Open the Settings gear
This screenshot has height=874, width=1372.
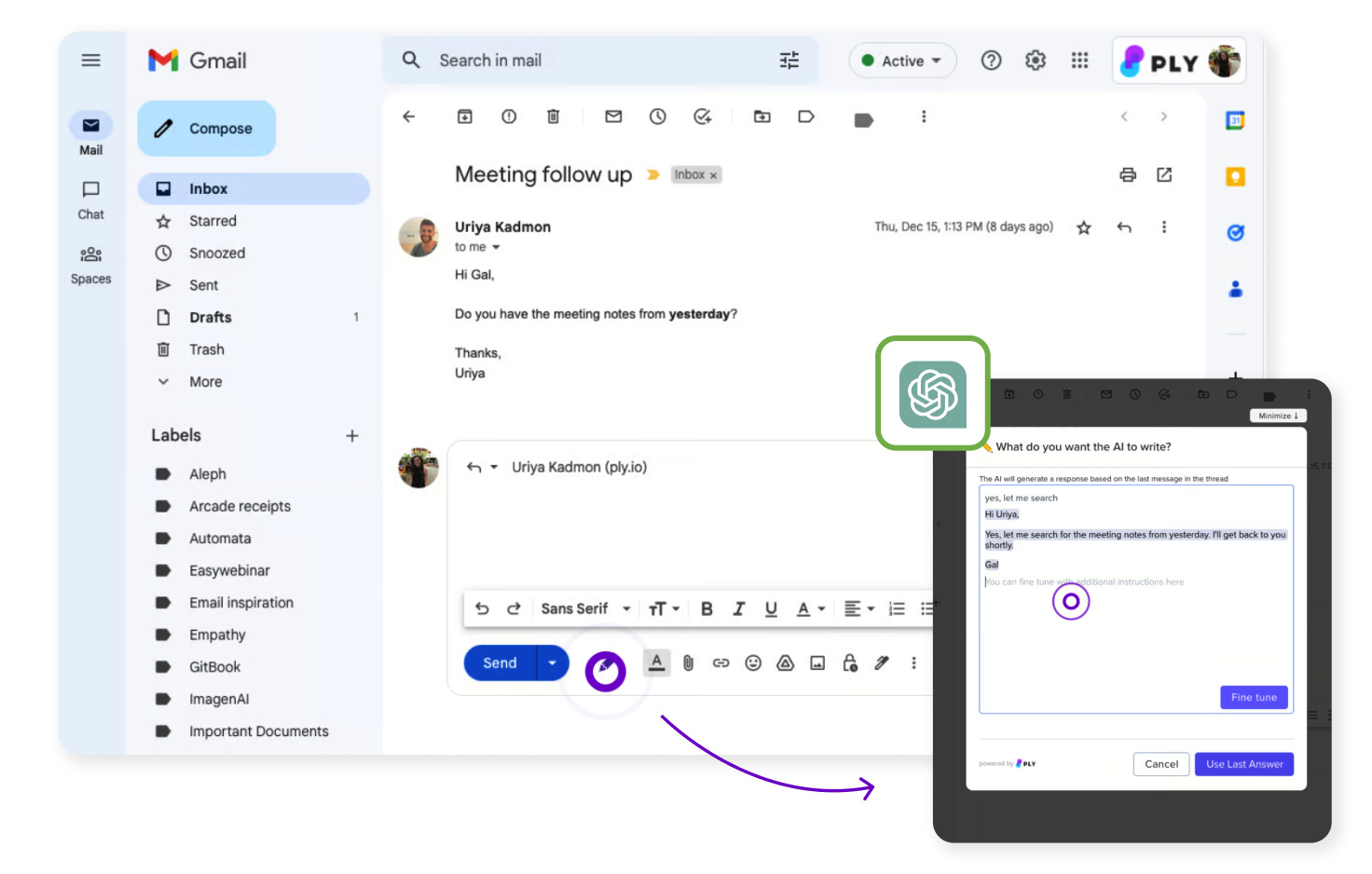coord(1036,61)
